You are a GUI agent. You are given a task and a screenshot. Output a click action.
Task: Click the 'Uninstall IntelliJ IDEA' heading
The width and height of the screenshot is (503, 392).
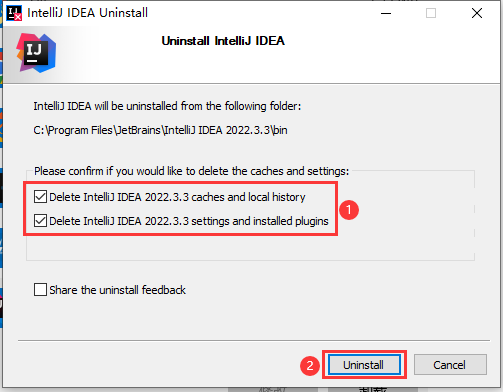pyautogui.click(x=223, y=41)
